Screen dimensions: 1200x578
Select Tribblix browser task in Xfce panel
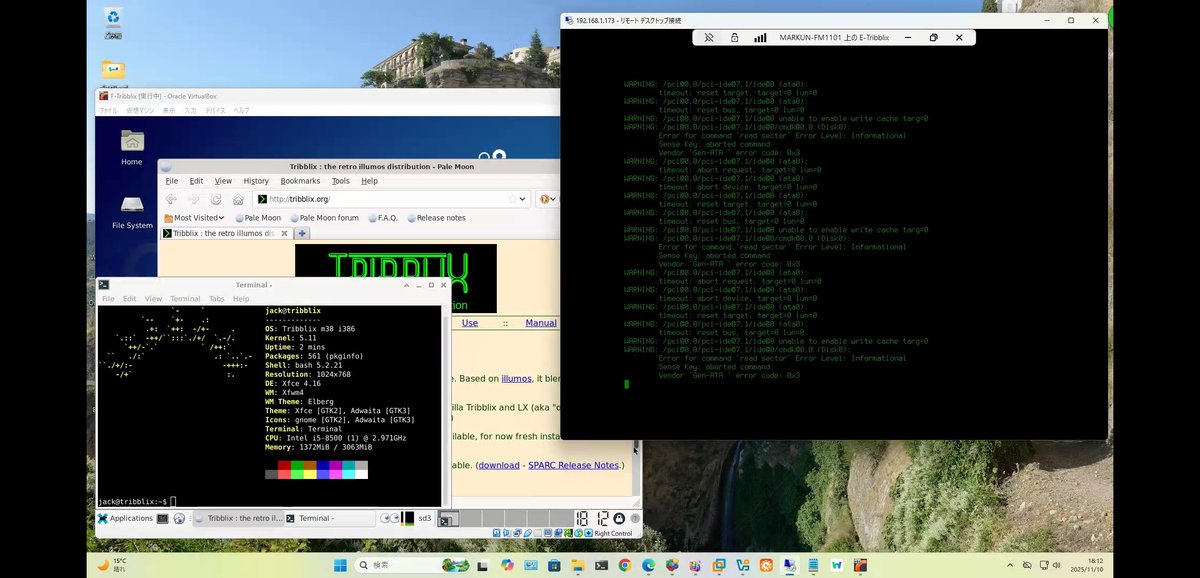pos(237,518)
